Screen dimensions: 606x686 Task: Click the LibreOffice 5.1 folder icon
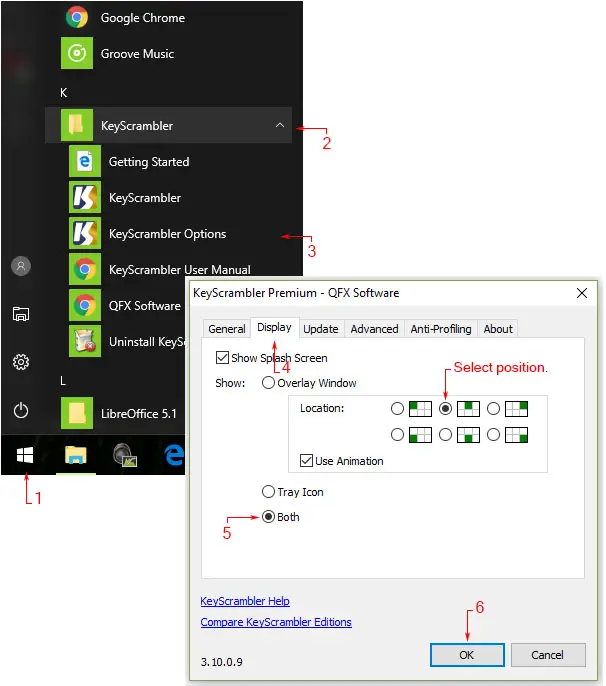77,413
